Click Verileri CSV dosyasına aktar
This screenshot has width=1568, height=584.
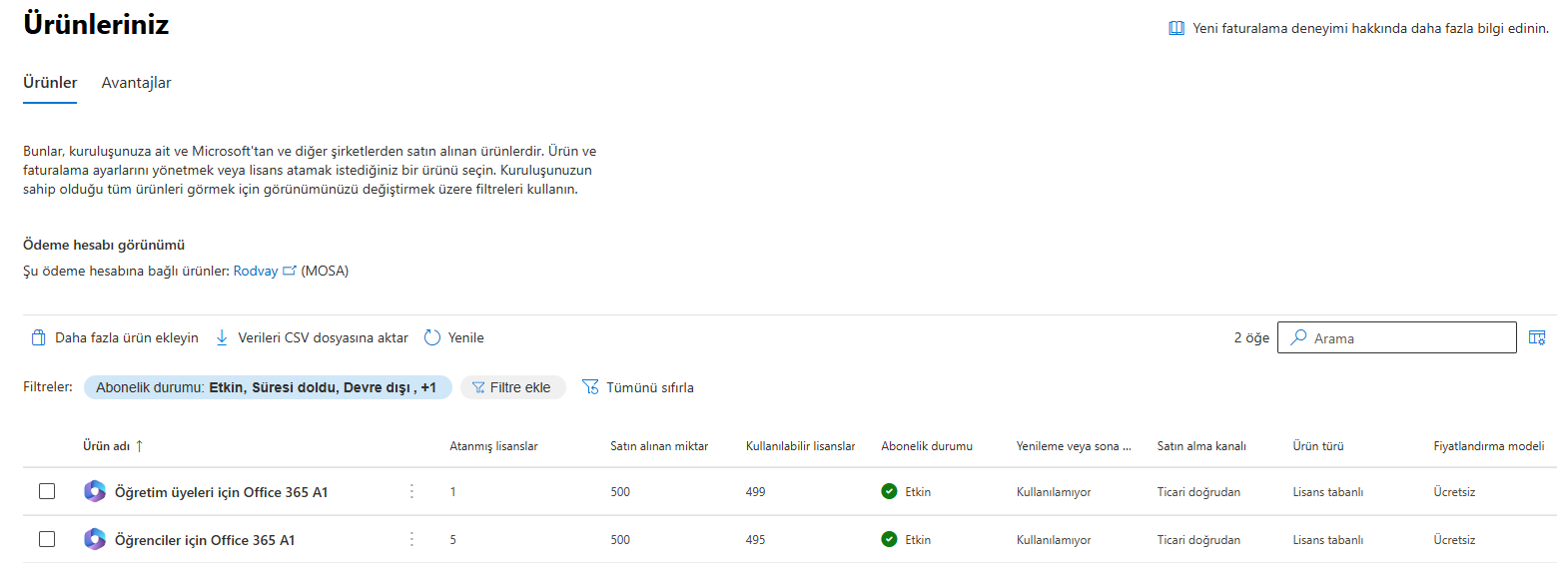click(312, 337)
